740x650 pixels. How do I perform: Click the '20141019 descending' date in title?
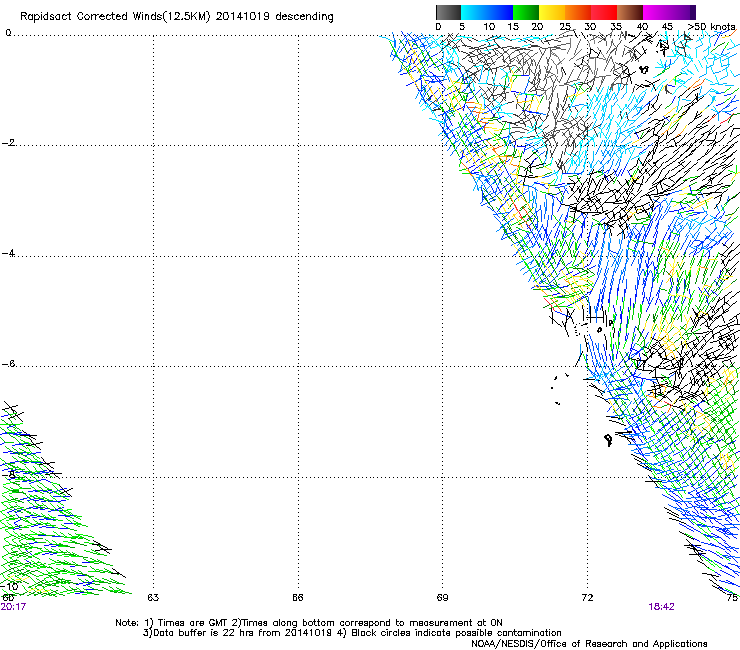(x=274, y=17)
